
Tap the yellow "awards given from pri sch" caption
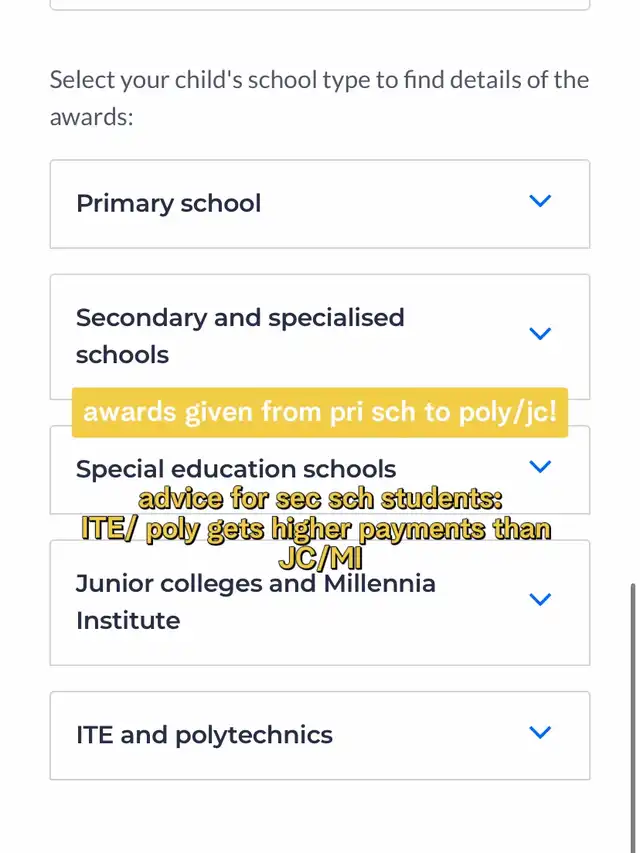(x=319, y=412)
